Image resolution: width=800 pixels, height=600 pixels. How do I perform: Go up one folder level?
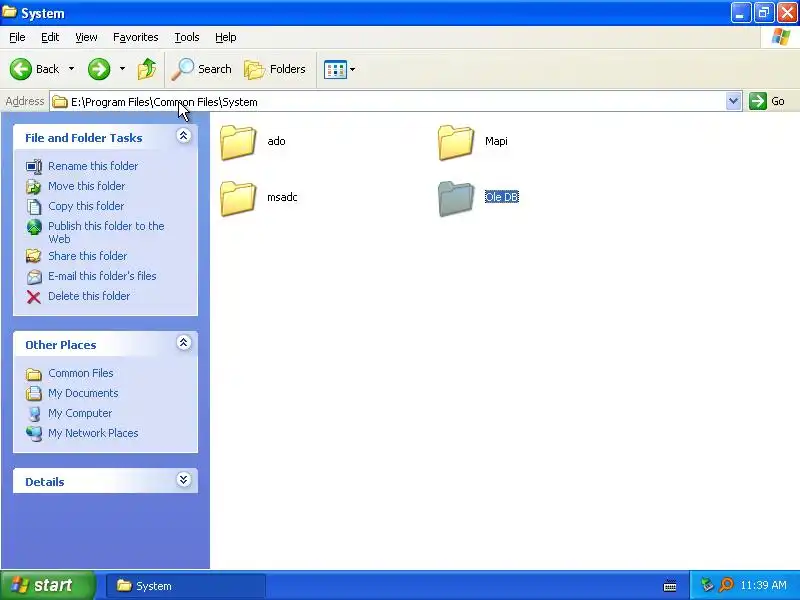[147, 69]
